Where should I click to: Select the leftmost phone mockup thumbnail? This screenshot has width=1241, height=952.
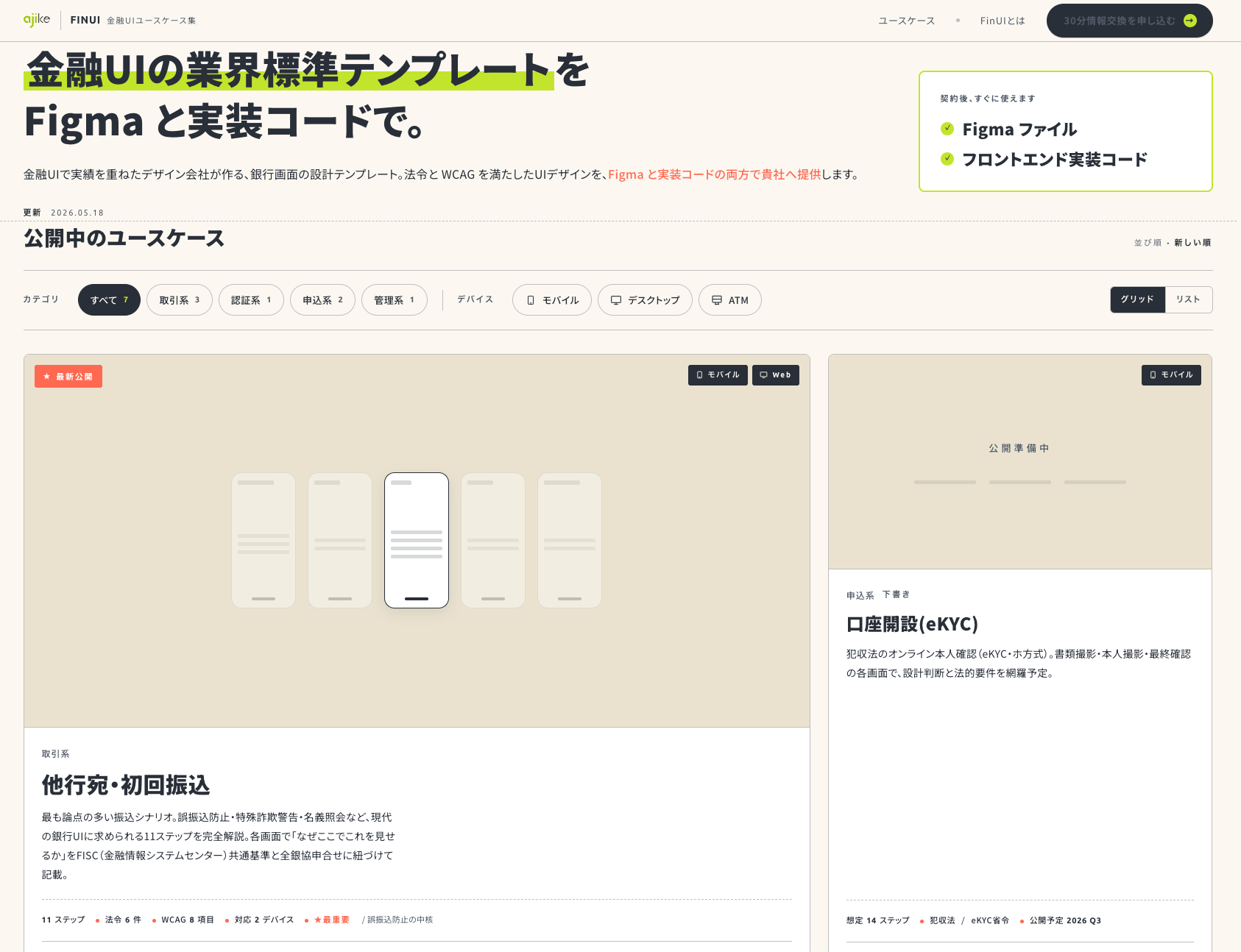264,540
